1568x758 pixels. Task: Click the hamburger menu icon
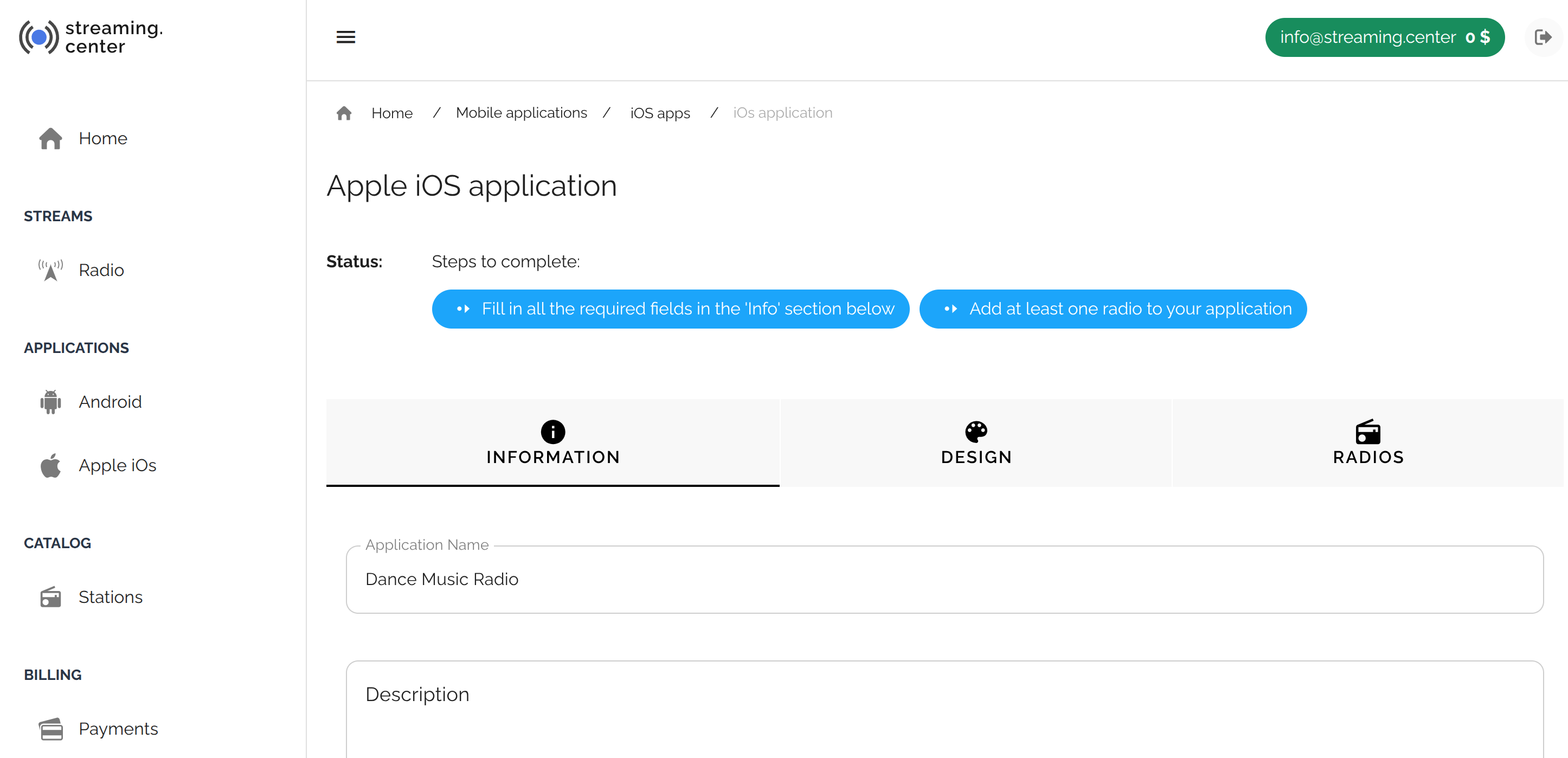click(346, 37)
